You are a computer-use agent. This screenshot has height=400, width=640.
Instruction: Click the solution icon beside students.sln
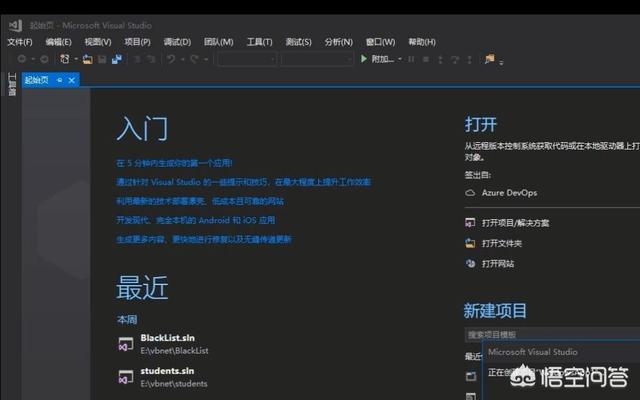point(126,377)
